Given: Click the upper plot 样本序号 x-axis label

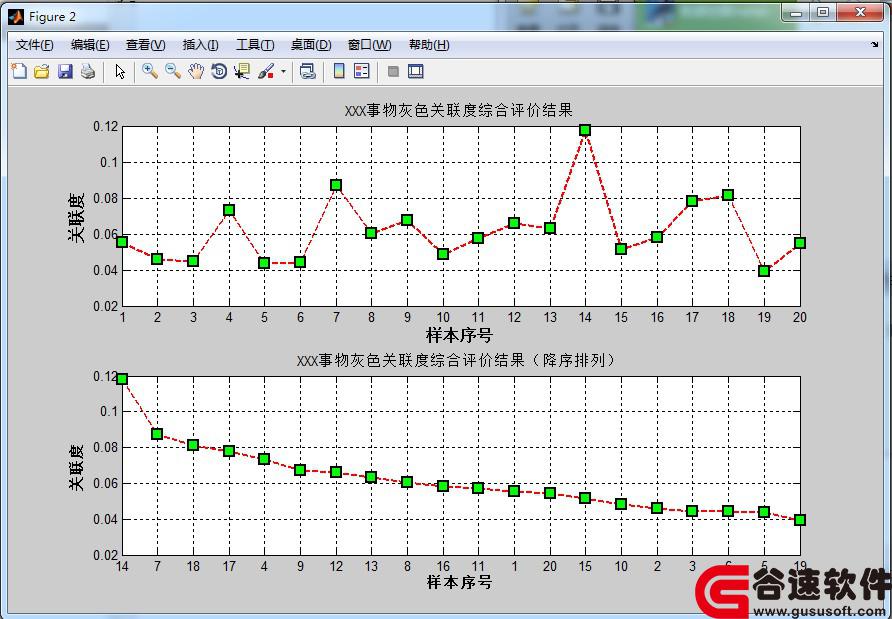Looking at the screenshot, I should pyautogui.click(x=459, y=335).
